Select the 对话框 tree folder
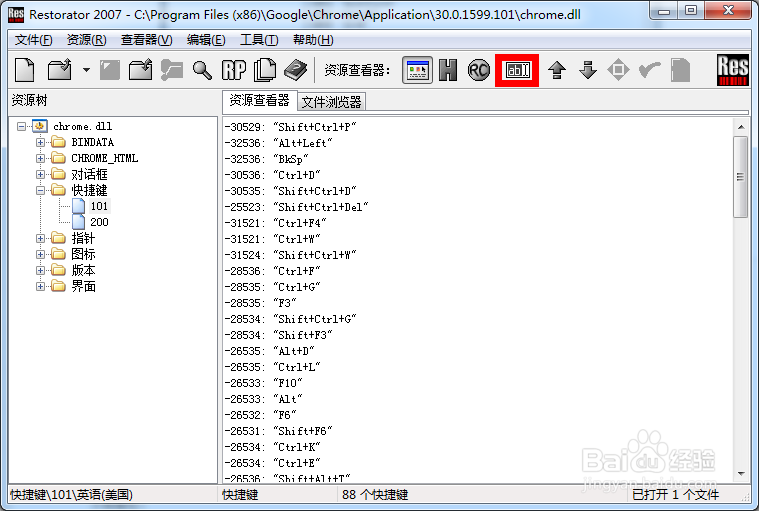The image size is (759, 511). [90, 174]
